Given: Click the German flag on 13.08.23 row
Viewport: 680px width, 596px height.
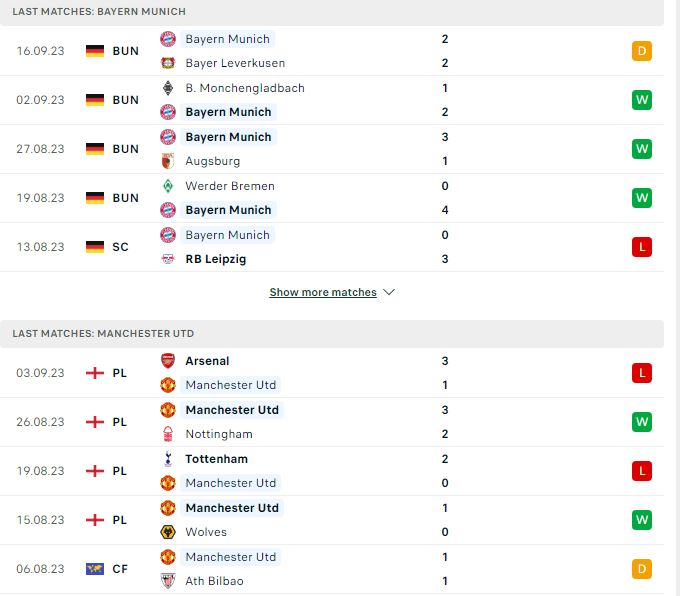Looking at the screenshot, I should tap(95, 247).
